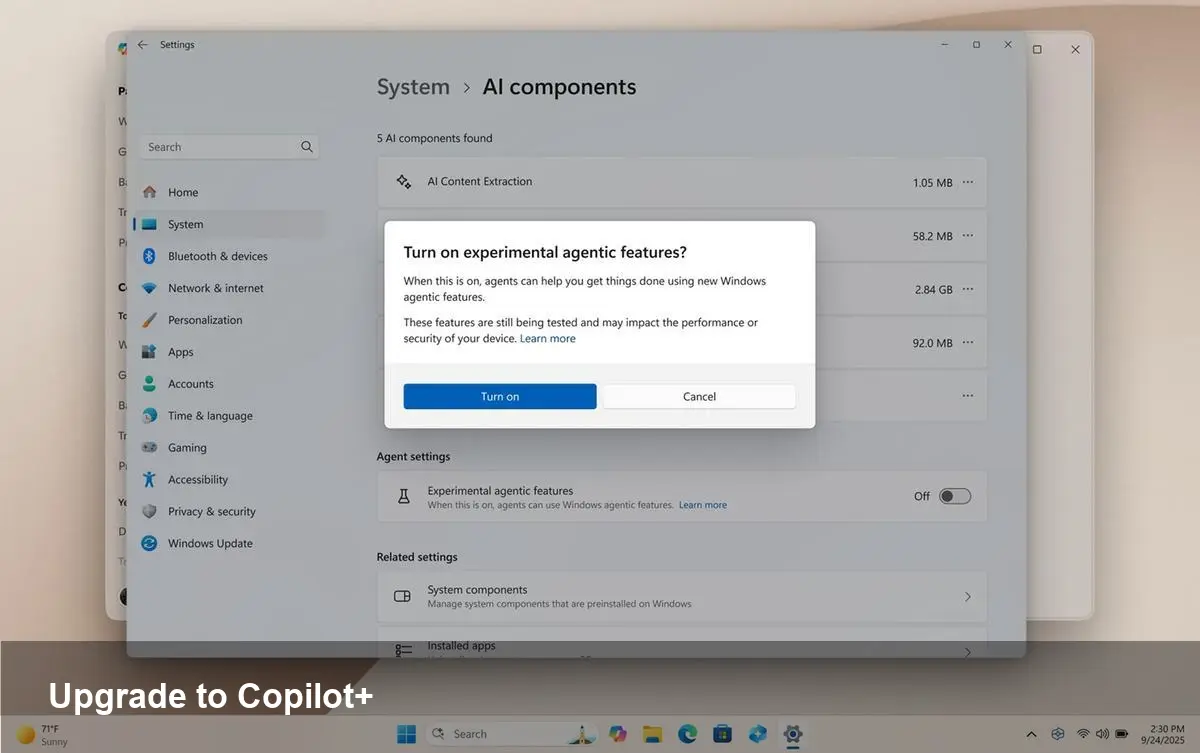Launch Copilot from the taskbar
Viewport: 1200px width, 753px height.
click(x=617, y=733)
